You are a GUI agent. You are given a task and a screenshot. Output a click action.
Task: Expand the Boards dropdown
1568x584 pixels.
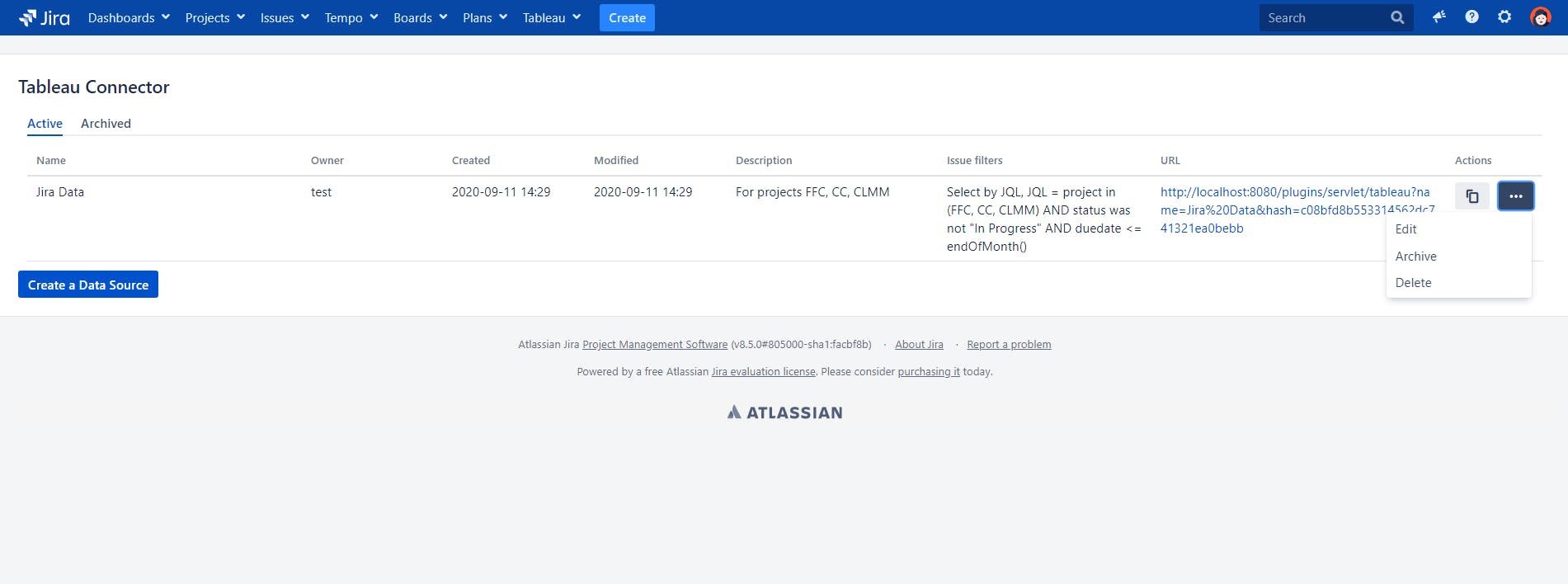pyautogui.click(x=420, y=17)
